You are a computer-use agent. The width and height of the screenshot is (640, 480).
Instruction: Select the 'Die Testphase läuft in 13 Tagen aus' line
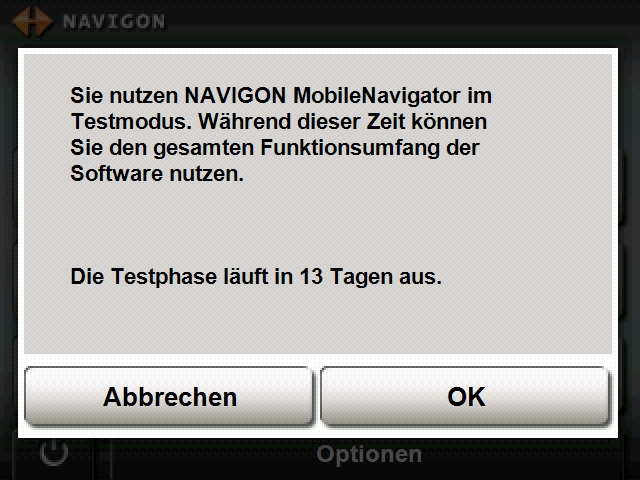pyautogui.click(x=256, y=277)
